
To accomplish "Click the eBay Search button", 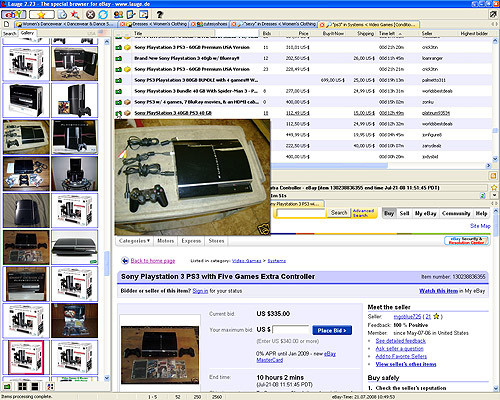I will [339, 213].
